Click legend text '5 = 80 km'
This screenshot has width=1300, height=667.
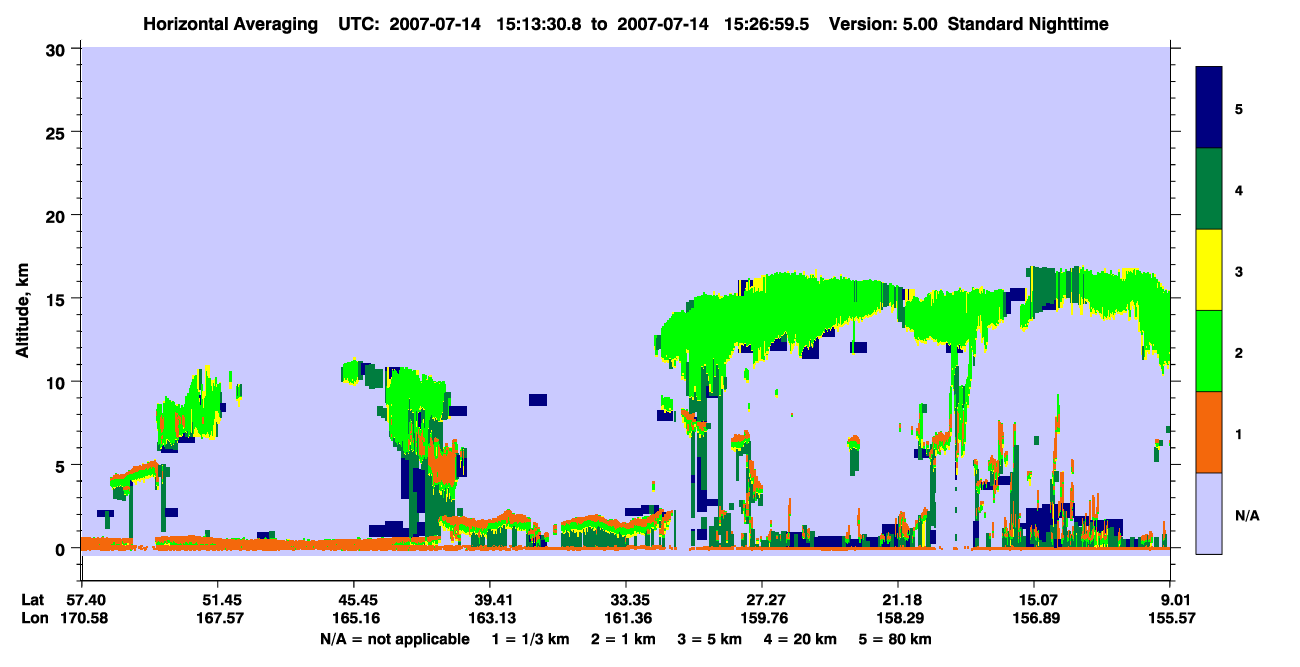point(897,639)
